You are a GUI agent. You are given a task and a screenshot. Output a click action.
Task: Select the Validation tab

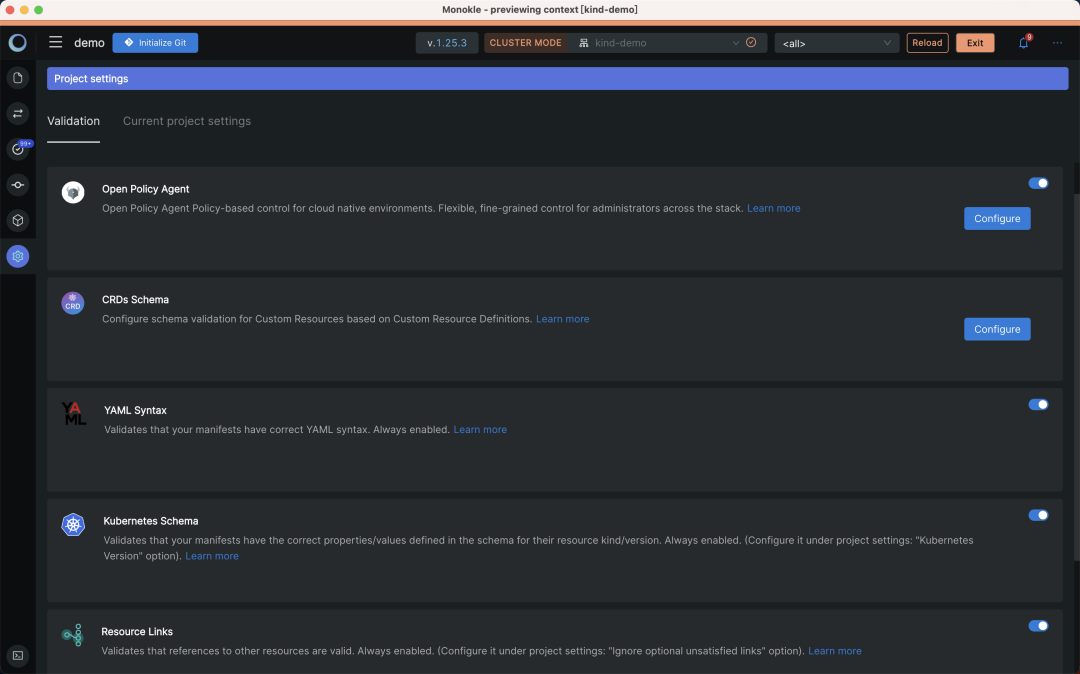tap(74, 121)
